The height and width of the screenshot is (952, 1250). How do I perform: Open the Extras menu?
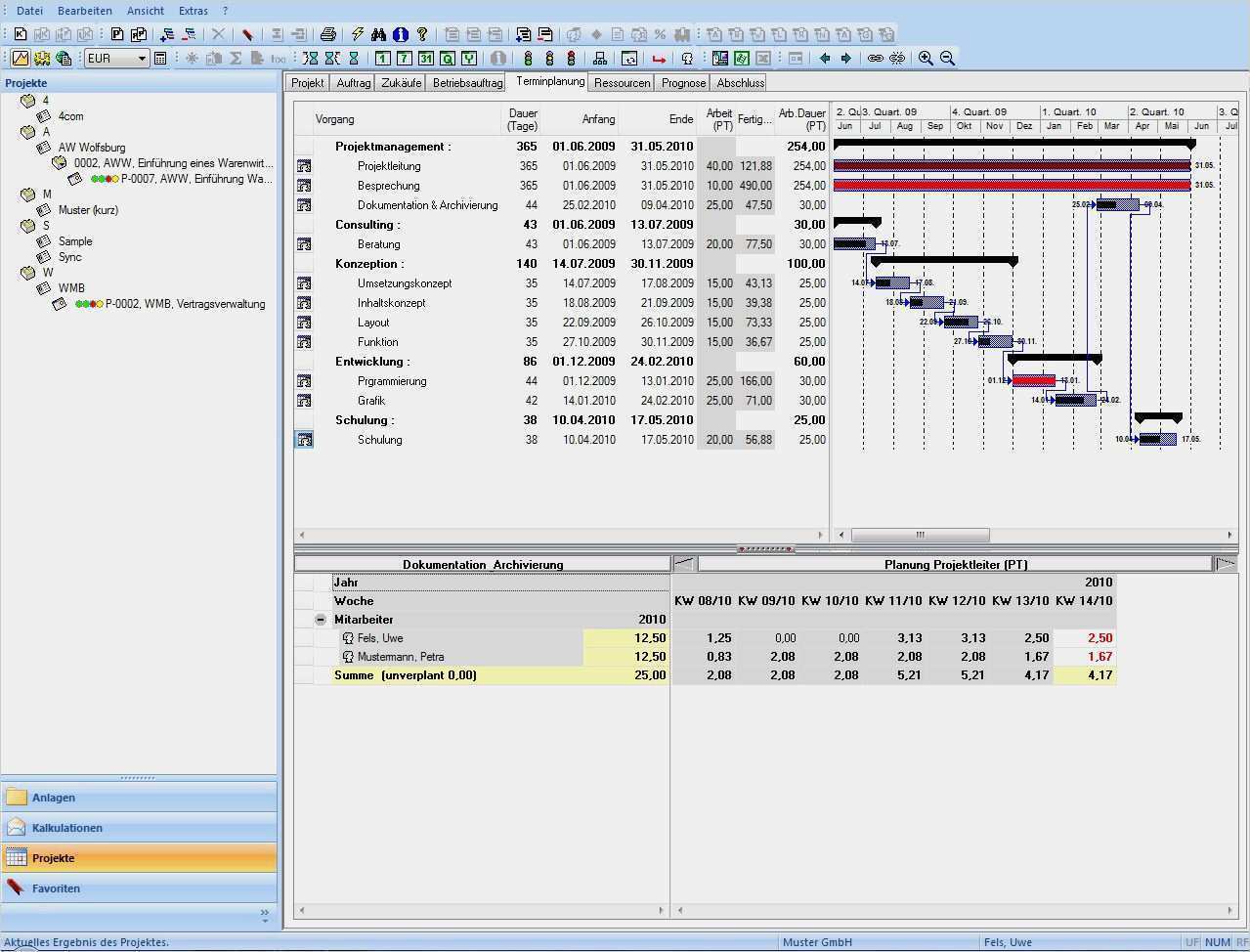(194, 11)
